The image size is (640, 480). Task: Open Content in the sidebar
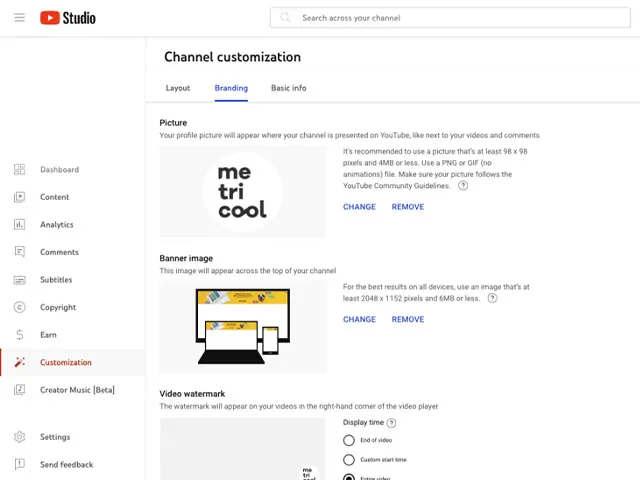tap(54, 197)
